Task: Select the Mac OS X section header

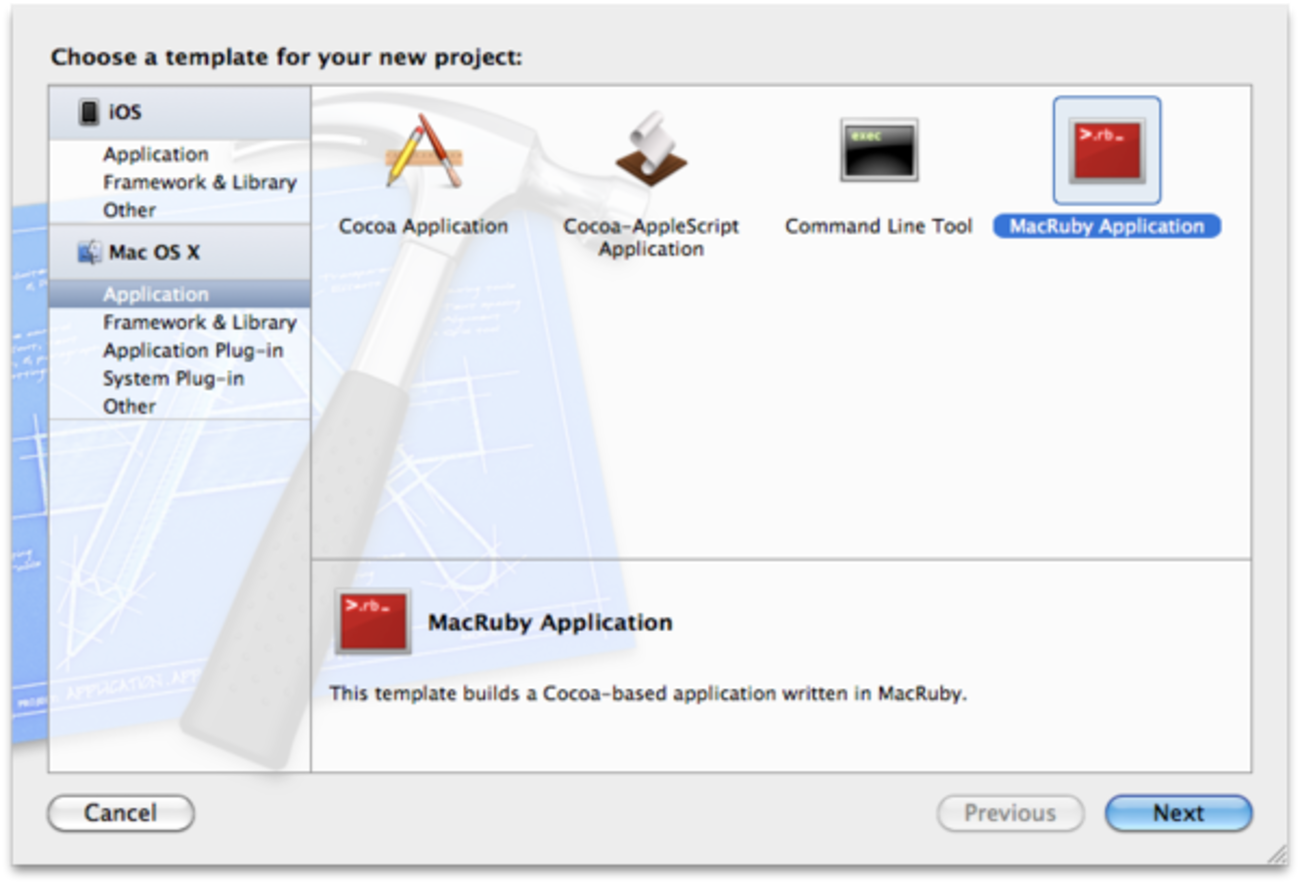Action: tap(180, 252)
